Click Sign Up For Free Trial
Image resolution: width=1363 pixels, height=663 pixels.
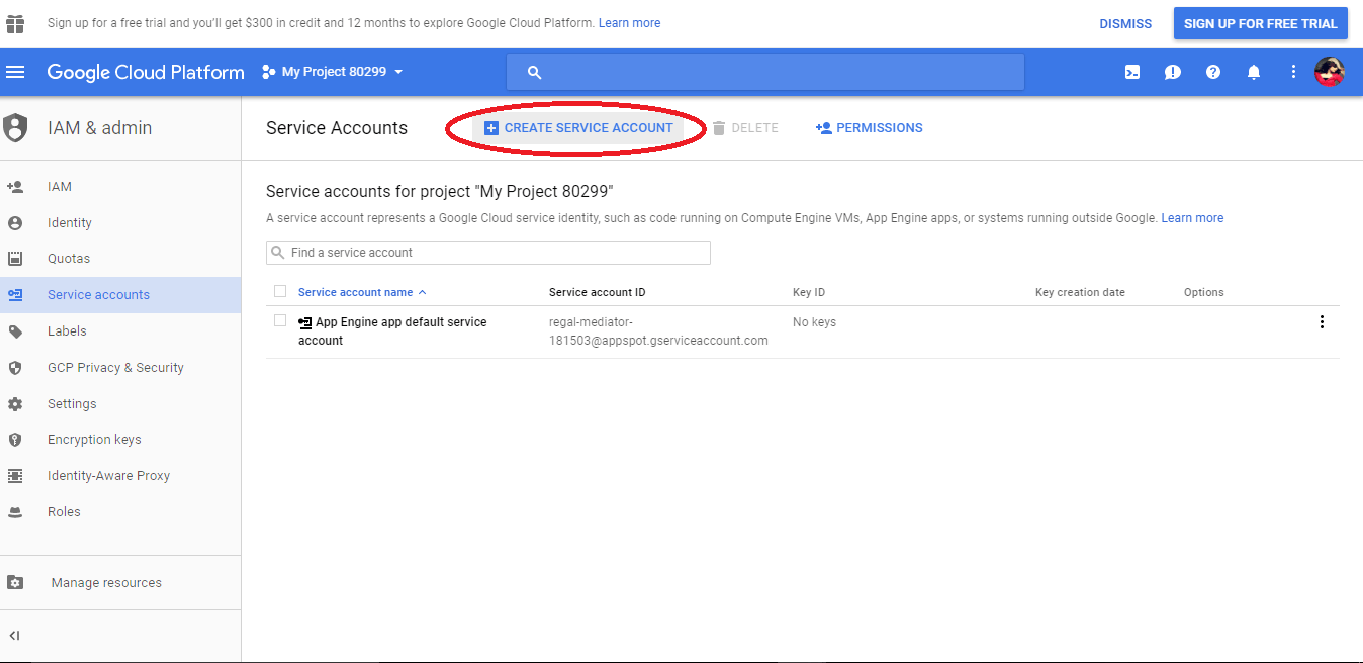click(x=1260, y=24)
